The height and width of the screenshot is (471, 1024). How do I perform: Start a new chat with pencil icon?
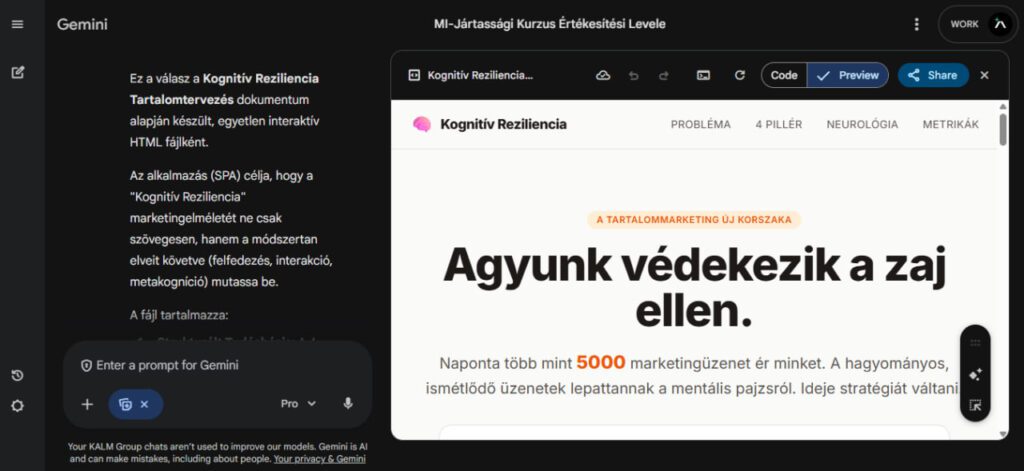17,72
